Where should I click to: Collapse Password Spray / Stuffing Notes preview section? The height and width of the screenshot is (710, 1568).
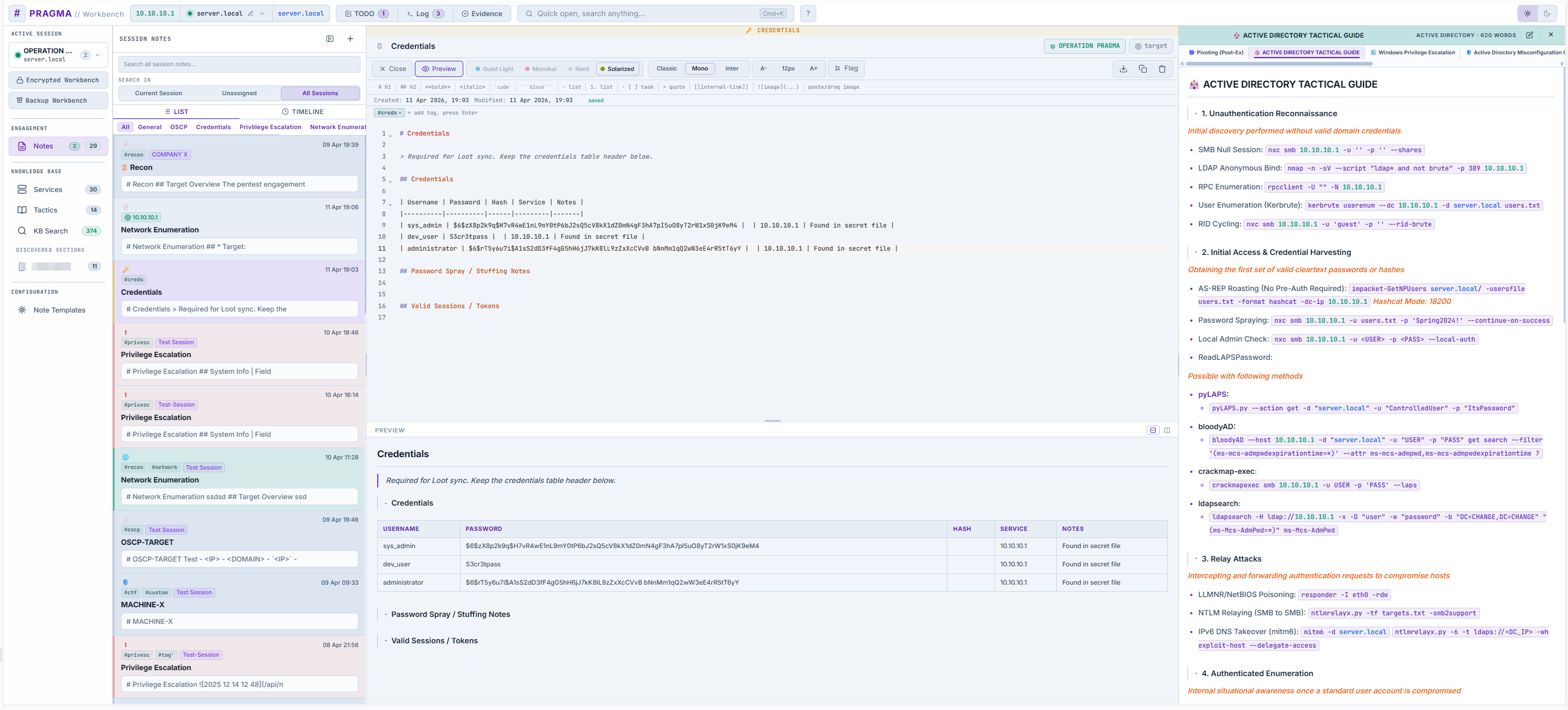tap(386, 614)
